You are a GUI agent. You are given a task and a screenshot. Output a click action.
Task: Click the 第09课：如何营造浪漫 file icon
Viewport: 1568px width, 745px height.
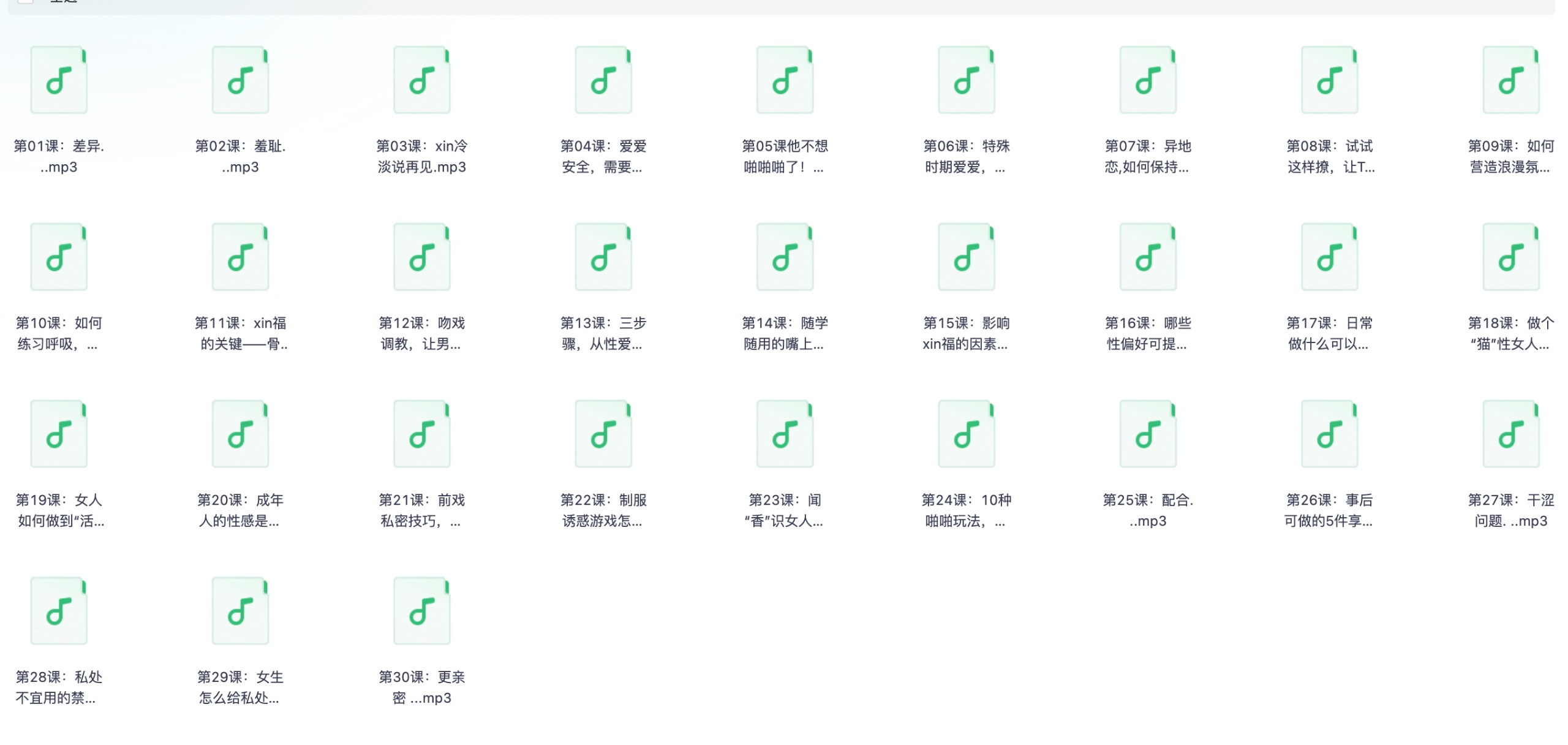pyautogui.click(x=1511, y=80)
